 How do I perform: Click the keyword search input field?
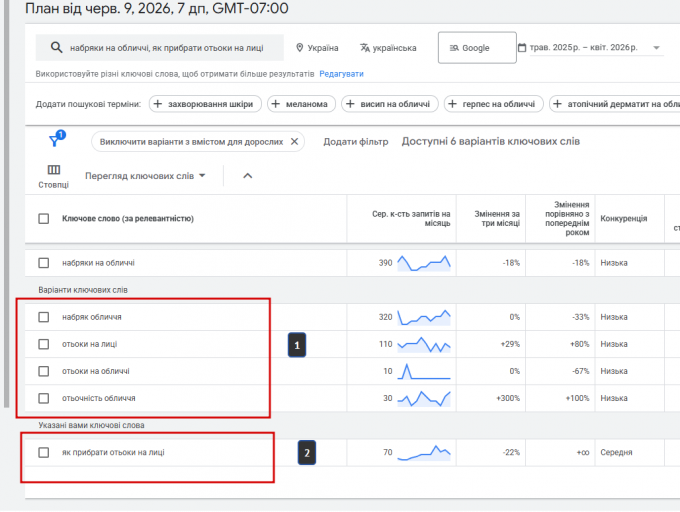pyautogui.click(x=160, y=48)
